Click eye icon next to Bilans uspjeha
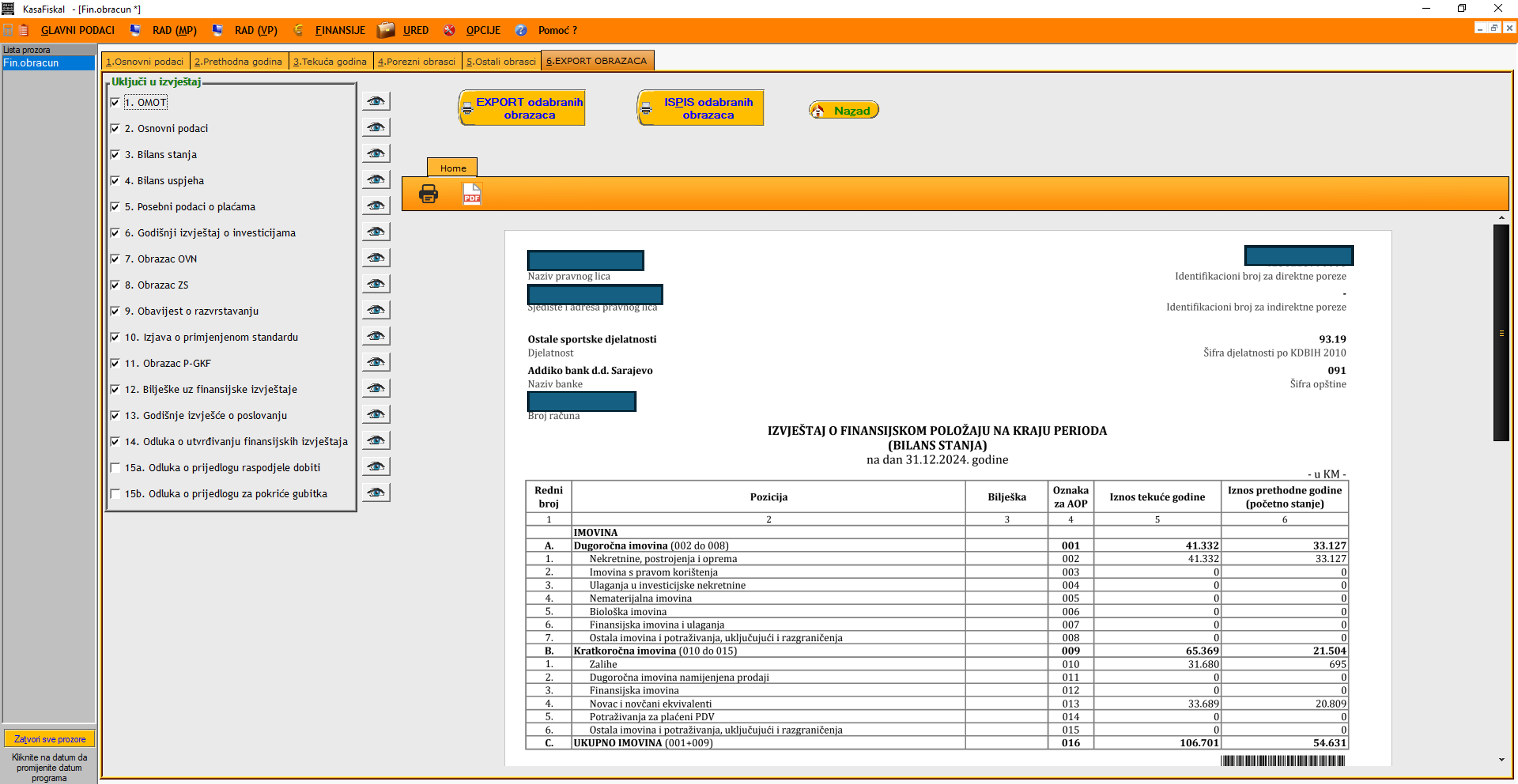 tap(376, 179)
